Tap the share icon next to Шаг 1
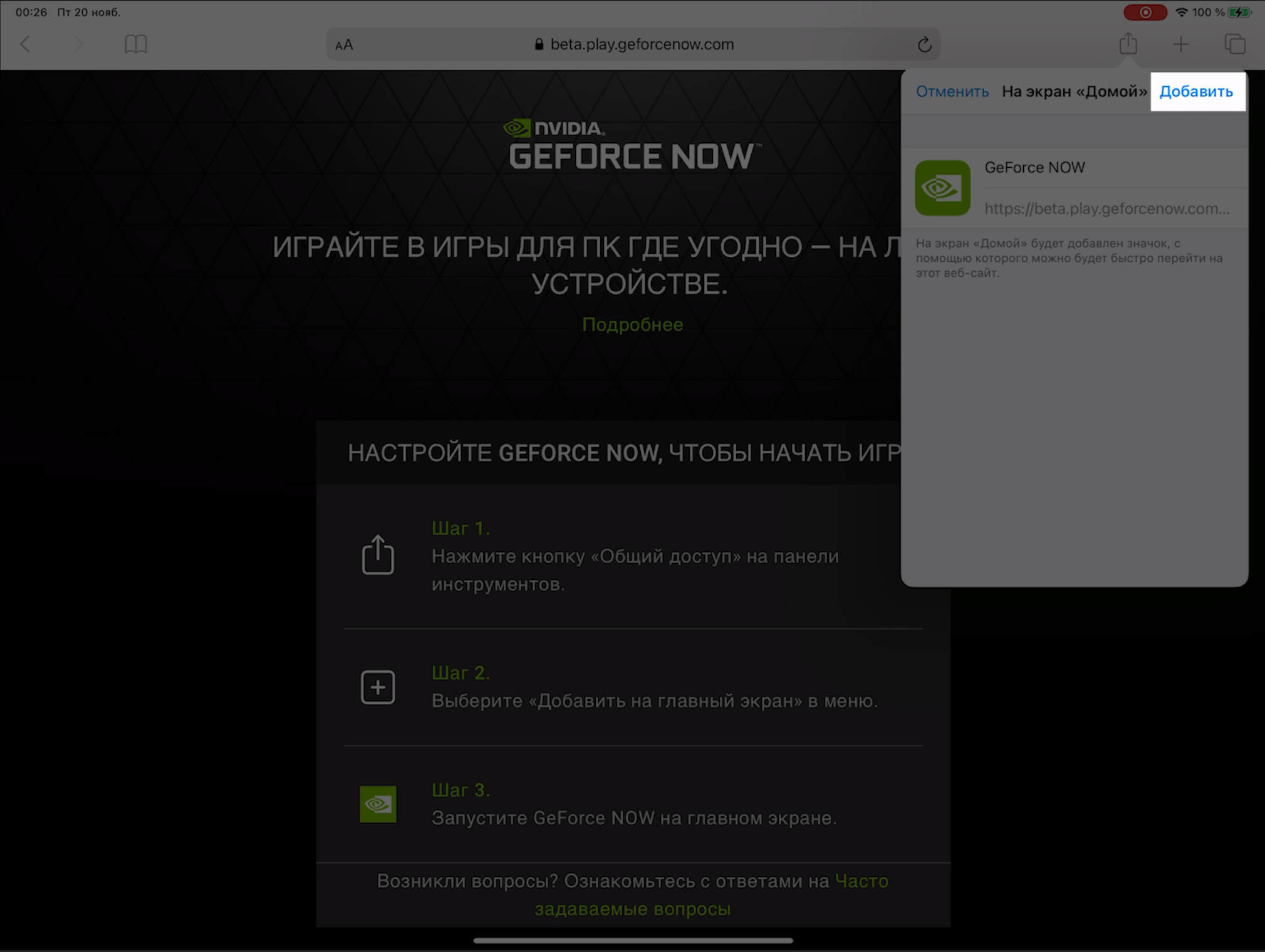Viewport: 1265px width, 952px height. (378, 555)
